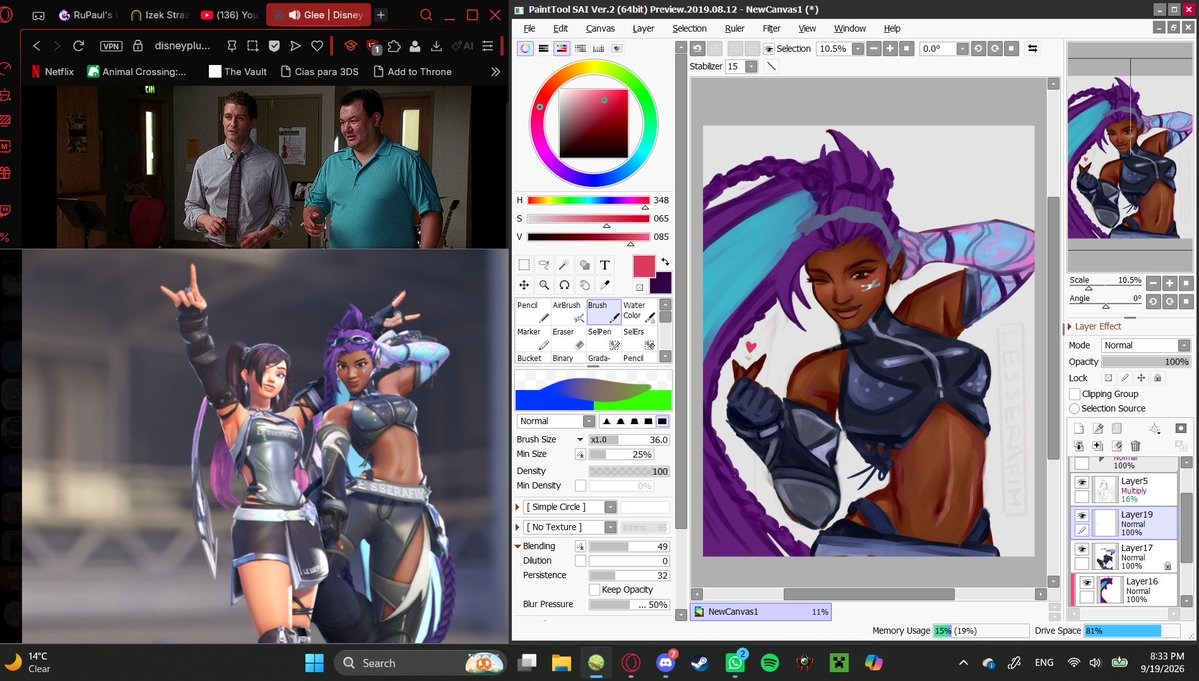
Task: Select the Rotate view tool
Action: [564, 285]
